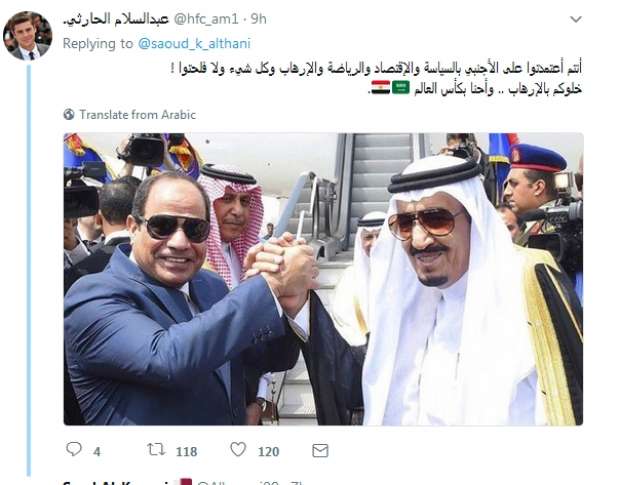Viewport: 620px width, 485px height.
Task: Click Translate from Arabic link
Action: (138, 115)
